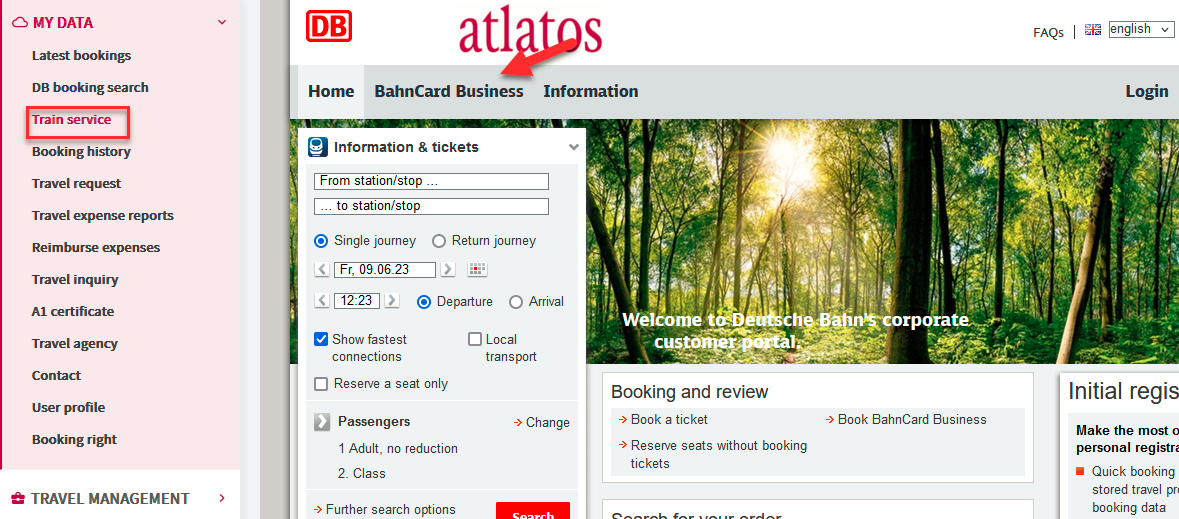1179x519 pixels.
Task: Check Reserve a seat only
Action: point(321,384)
